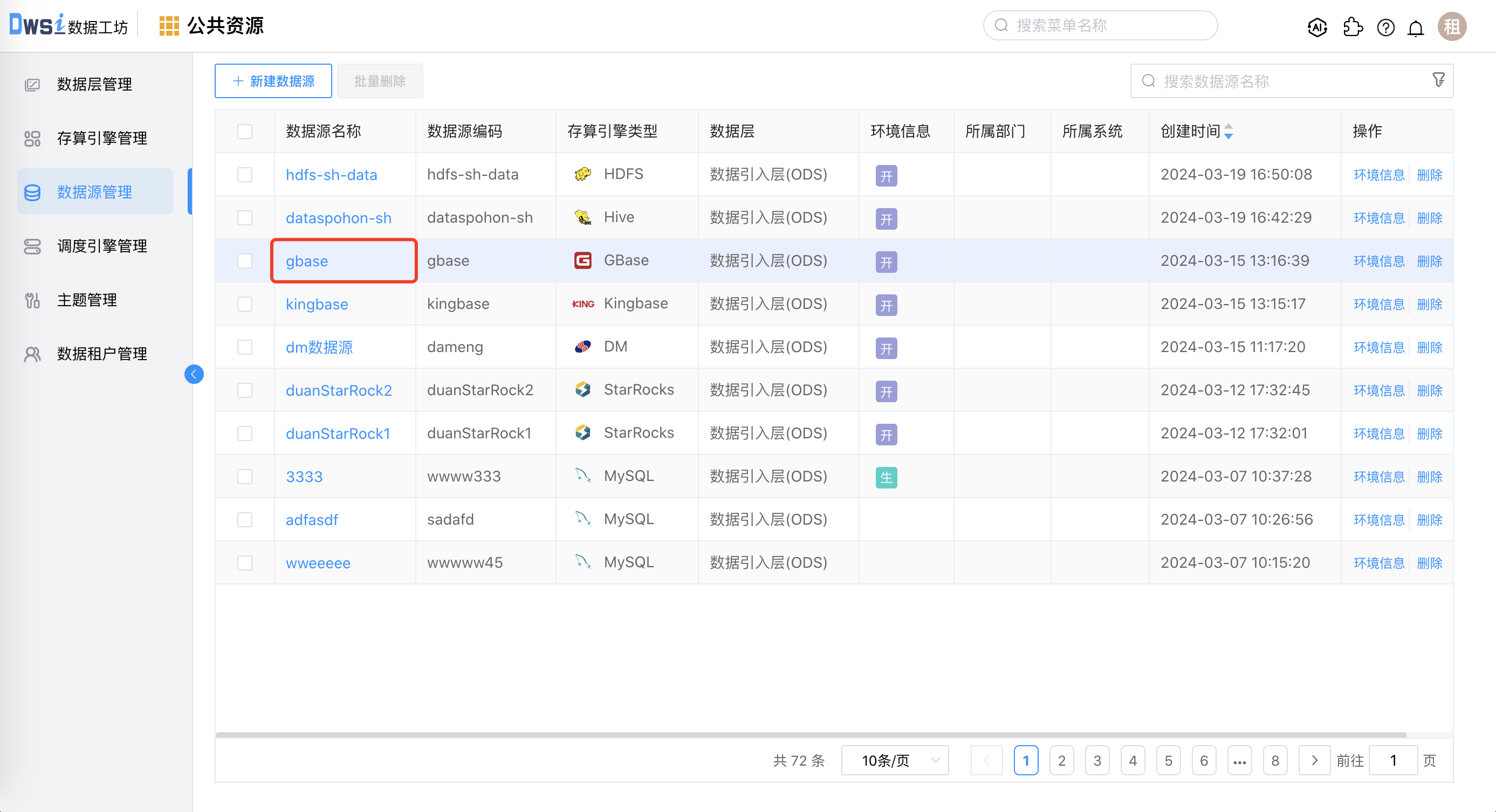Click the environment badge for 3333 row
The height and width of the screenshot is (812, 1496).
pyautogui.click(x=886, y=478)
